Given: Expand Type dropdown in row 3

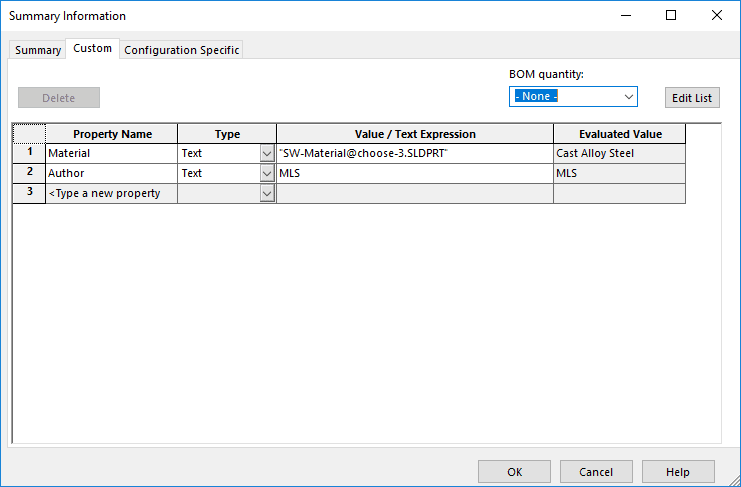Looking at the screenshot, I should (x=267, y=193).
